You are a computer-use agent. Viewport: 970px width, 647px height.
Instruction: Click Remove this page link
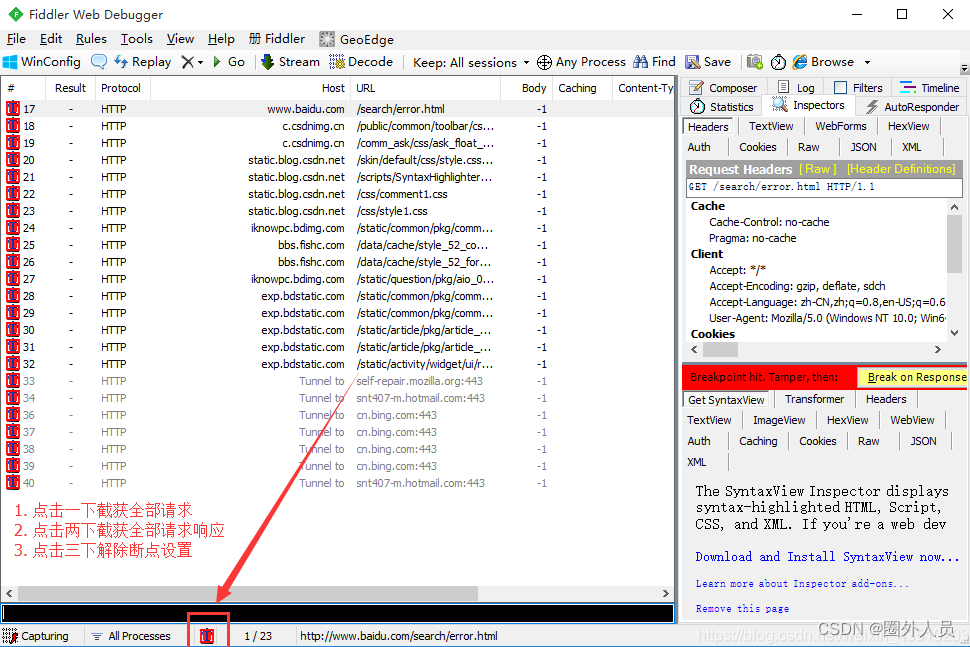[x=742, y=609]
